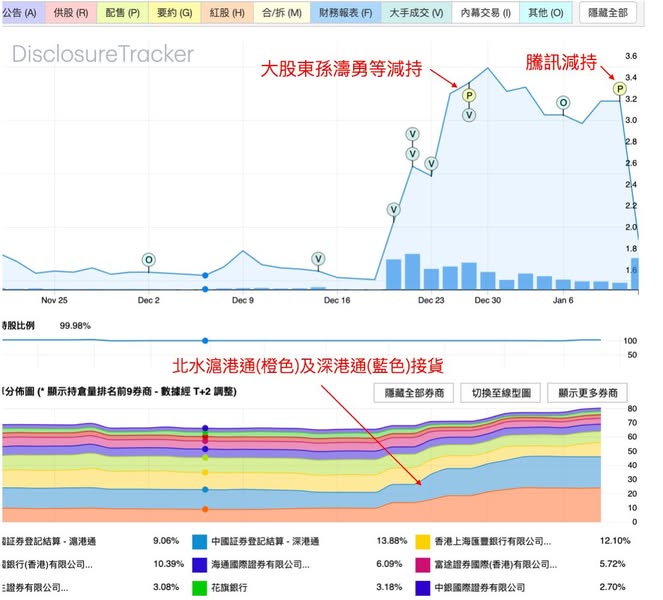Select legend entry 中銀國際證券有限公司
The width and height of the screenshot is (663, 600).
(x=479, y=587)
